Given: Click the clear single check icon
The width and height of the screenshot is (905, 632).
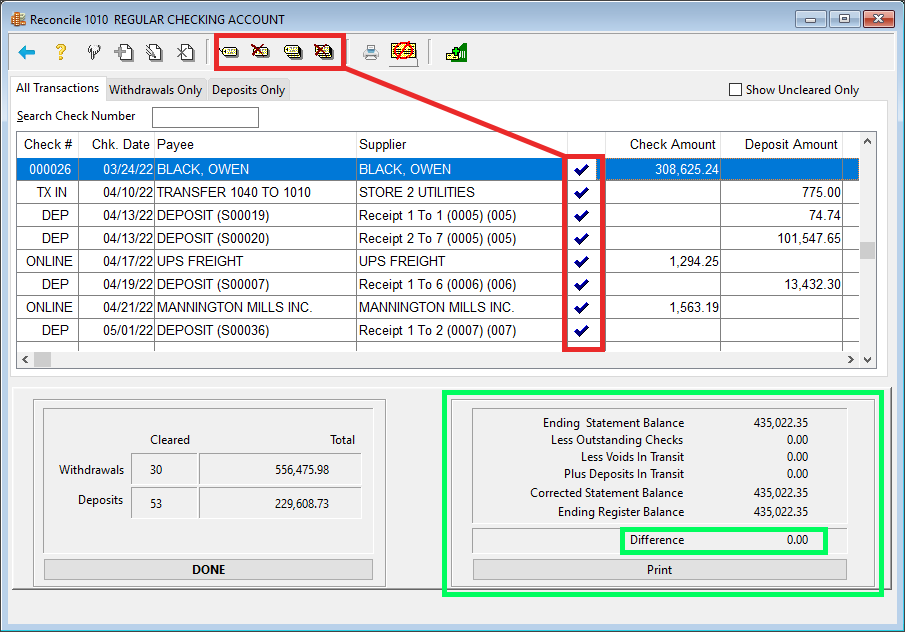Looking at the screenshot, I should coord(230,53).
